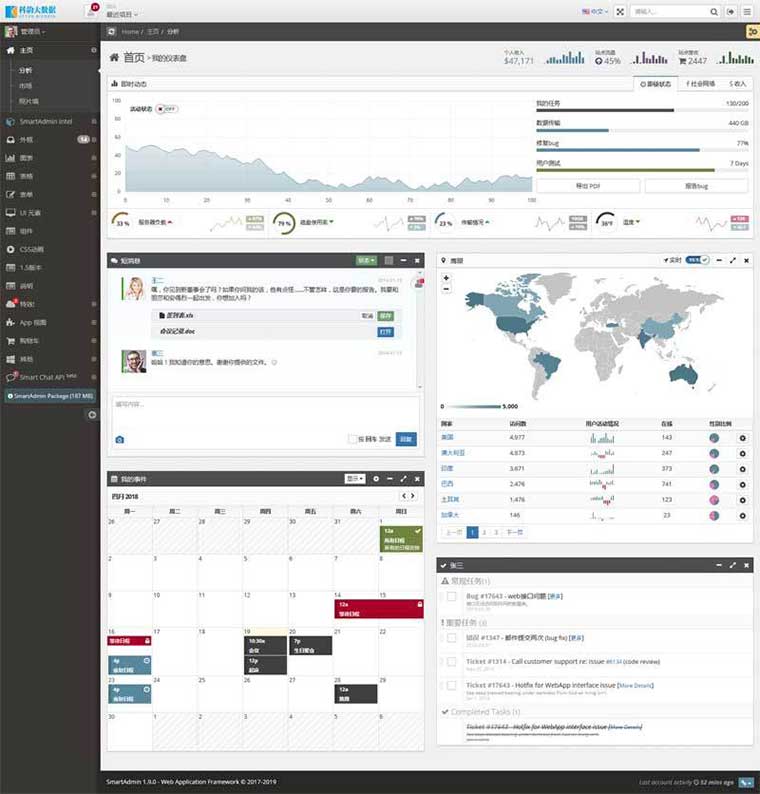Check the enter-to-send box beside reply button
The width and height of the screenshot is (760, 794).
click(352, 439)
